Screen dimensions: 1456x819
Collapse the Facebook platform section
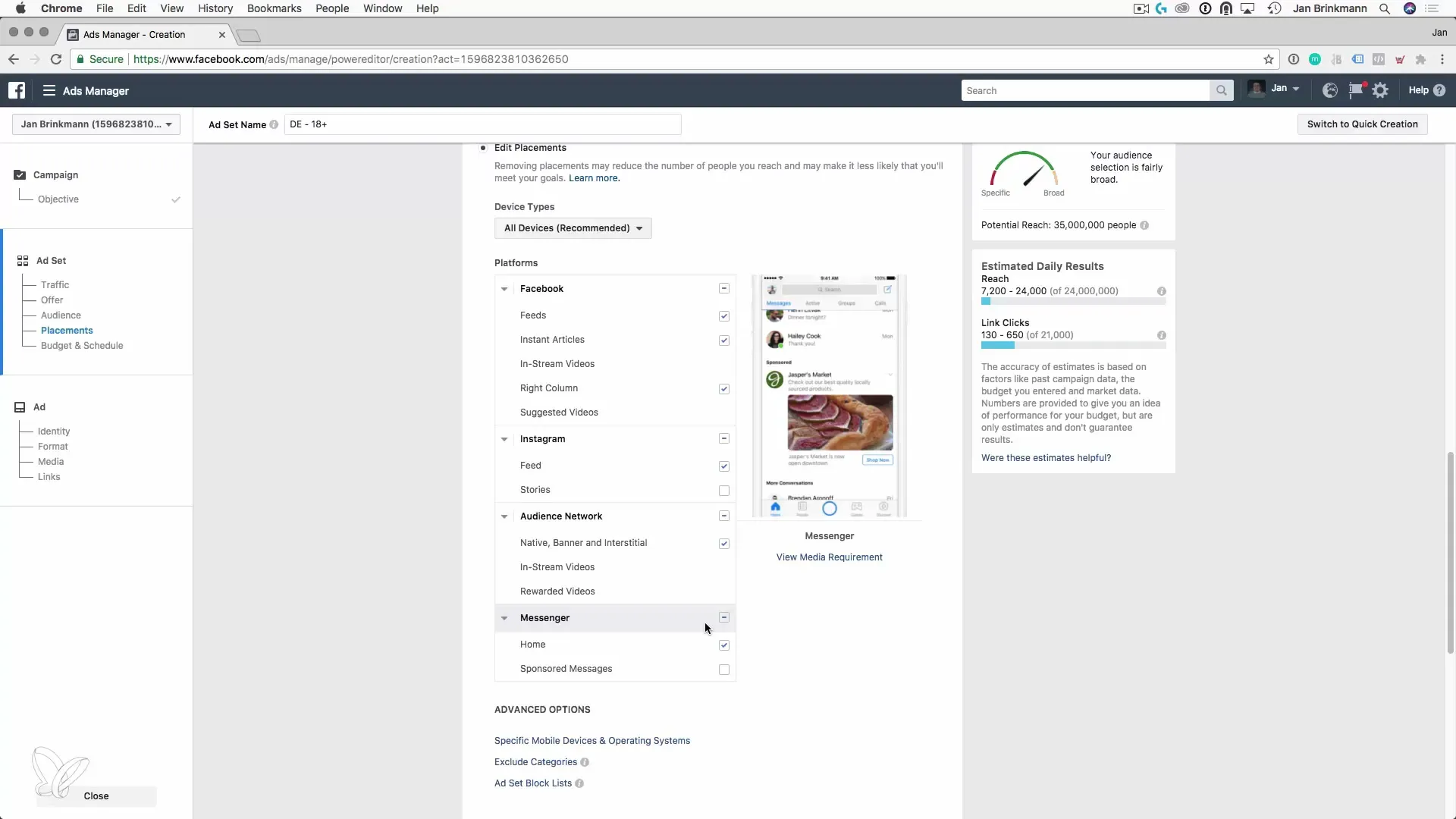[x=504, y=289]
